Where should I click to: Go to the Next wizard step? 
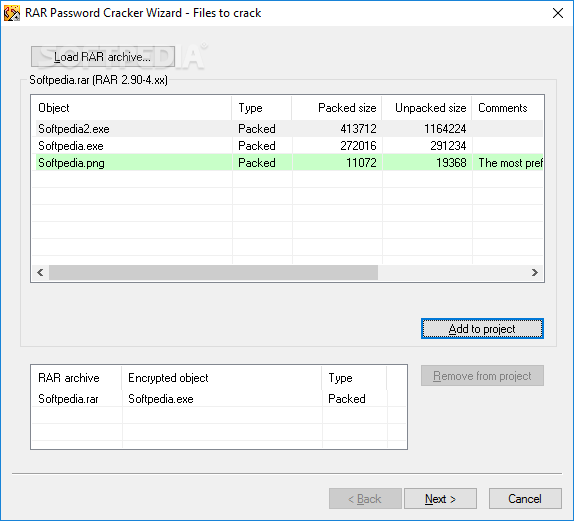[440, 499]
